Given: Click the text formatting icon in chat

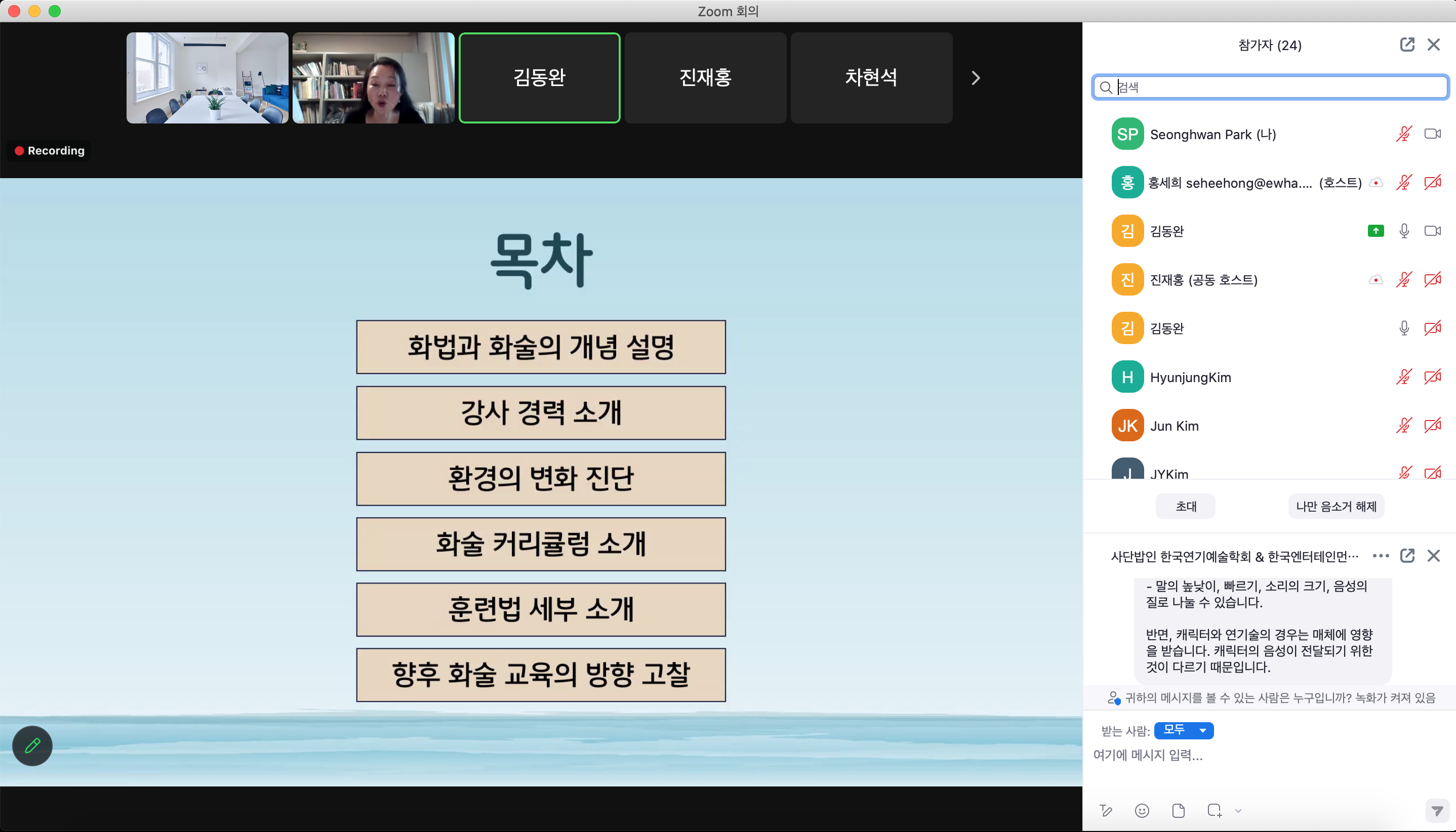Looking at the screenshot, I should 1106,810.
